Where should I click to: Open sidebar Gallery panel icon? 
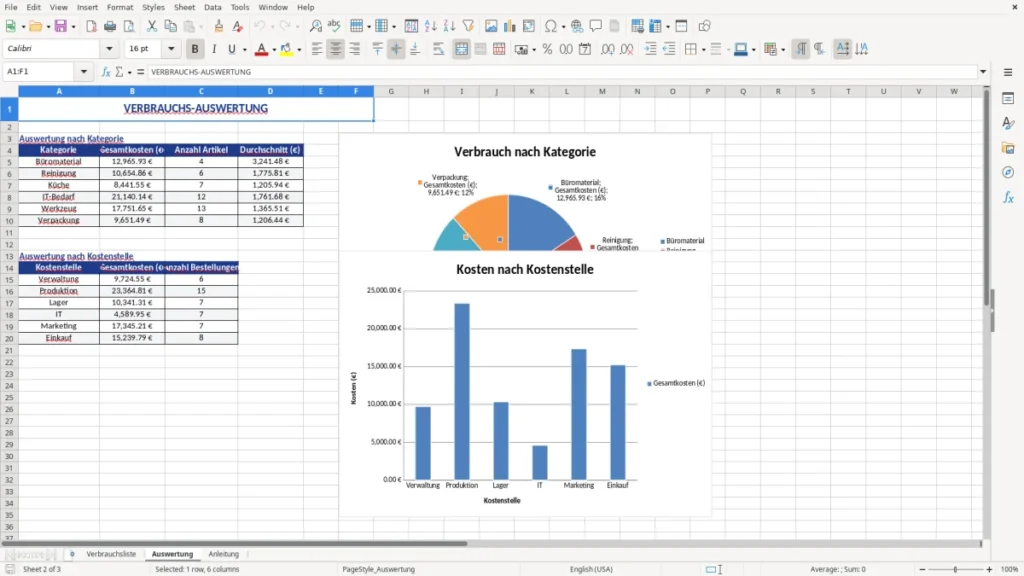pos(1008,148)
